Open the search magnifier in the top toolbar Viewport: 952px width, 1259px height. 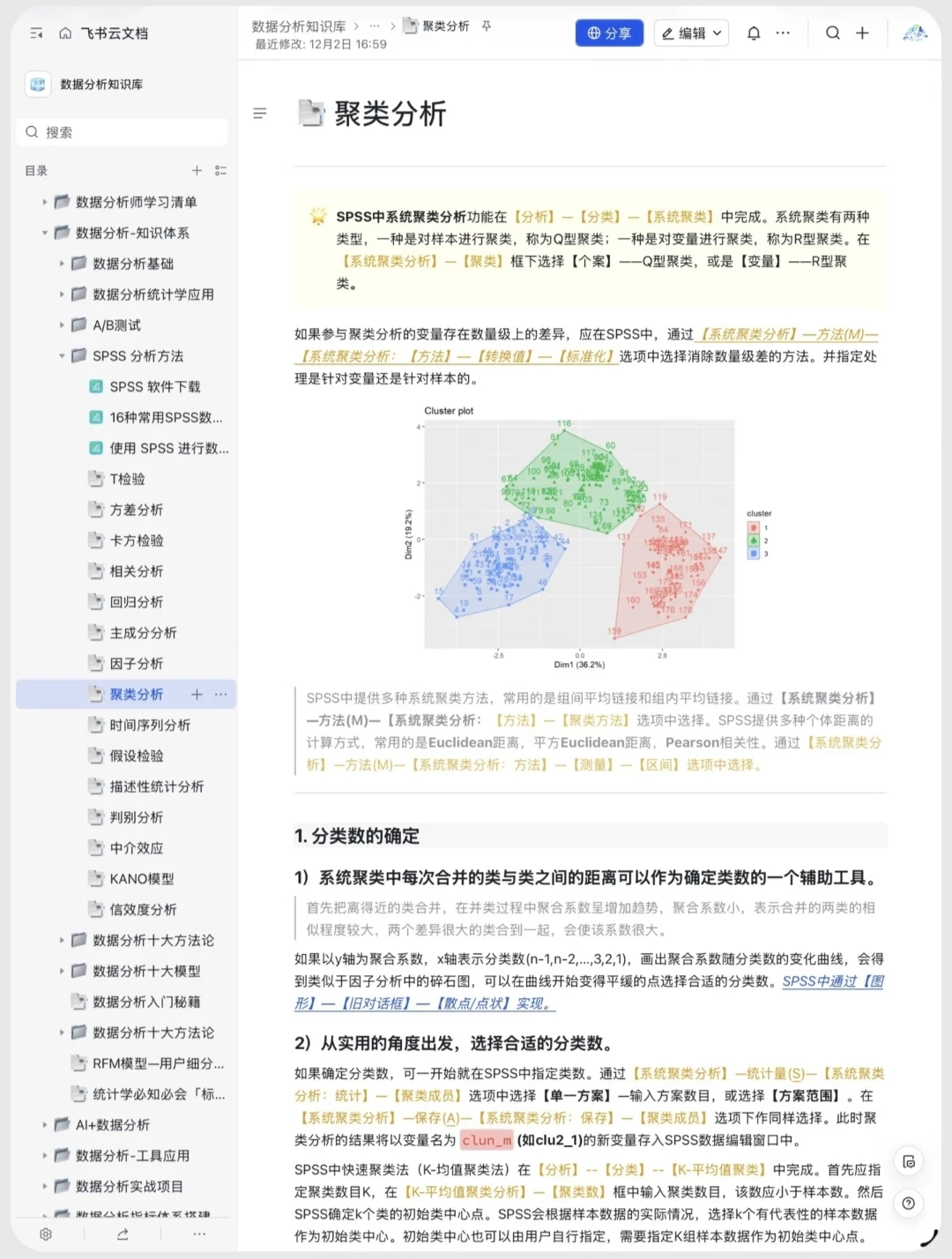click(x=832, y=33)
